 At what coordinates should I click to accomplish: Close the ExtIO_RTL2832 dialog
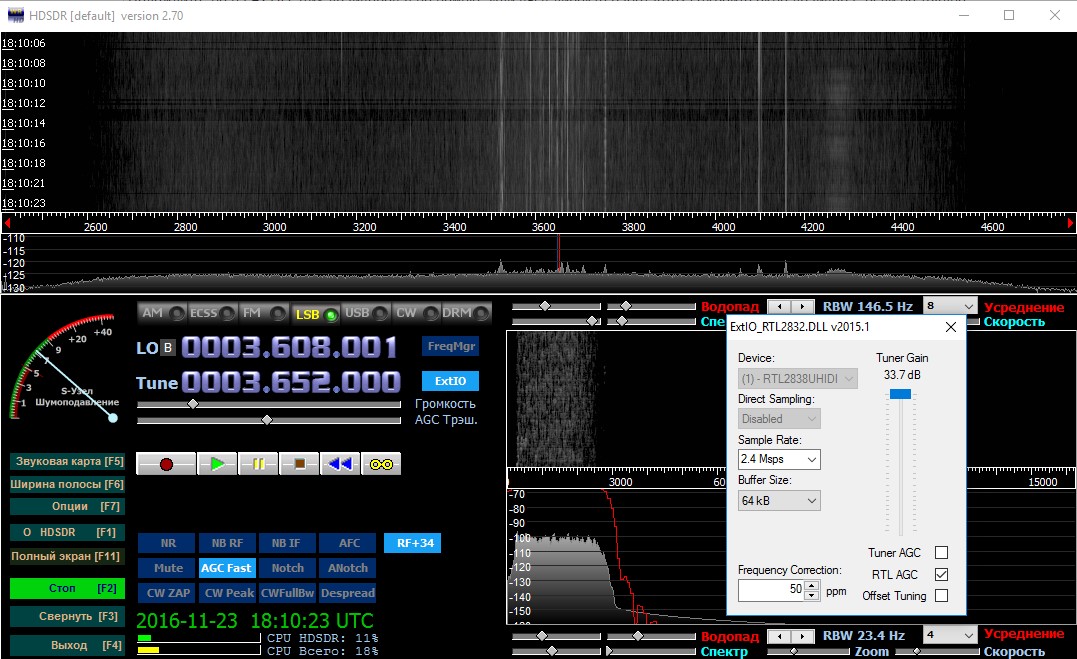coord(951,327)
